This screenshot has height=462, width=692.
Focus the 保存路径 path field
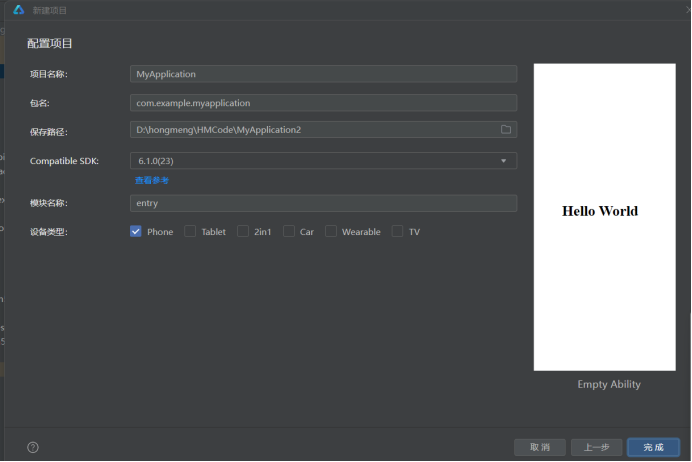click(x=323, y=130)
